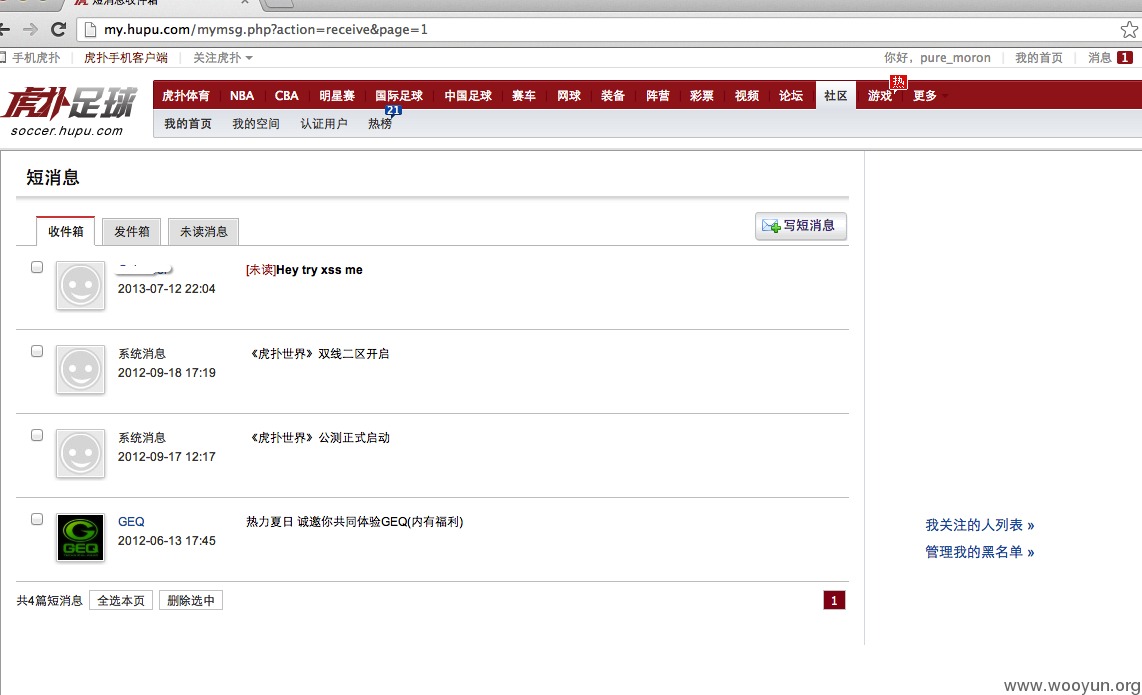The height and width of the screenshot is (695, 1142).
Task: Open 论坛 navigation item
Action: coord(791,95)
